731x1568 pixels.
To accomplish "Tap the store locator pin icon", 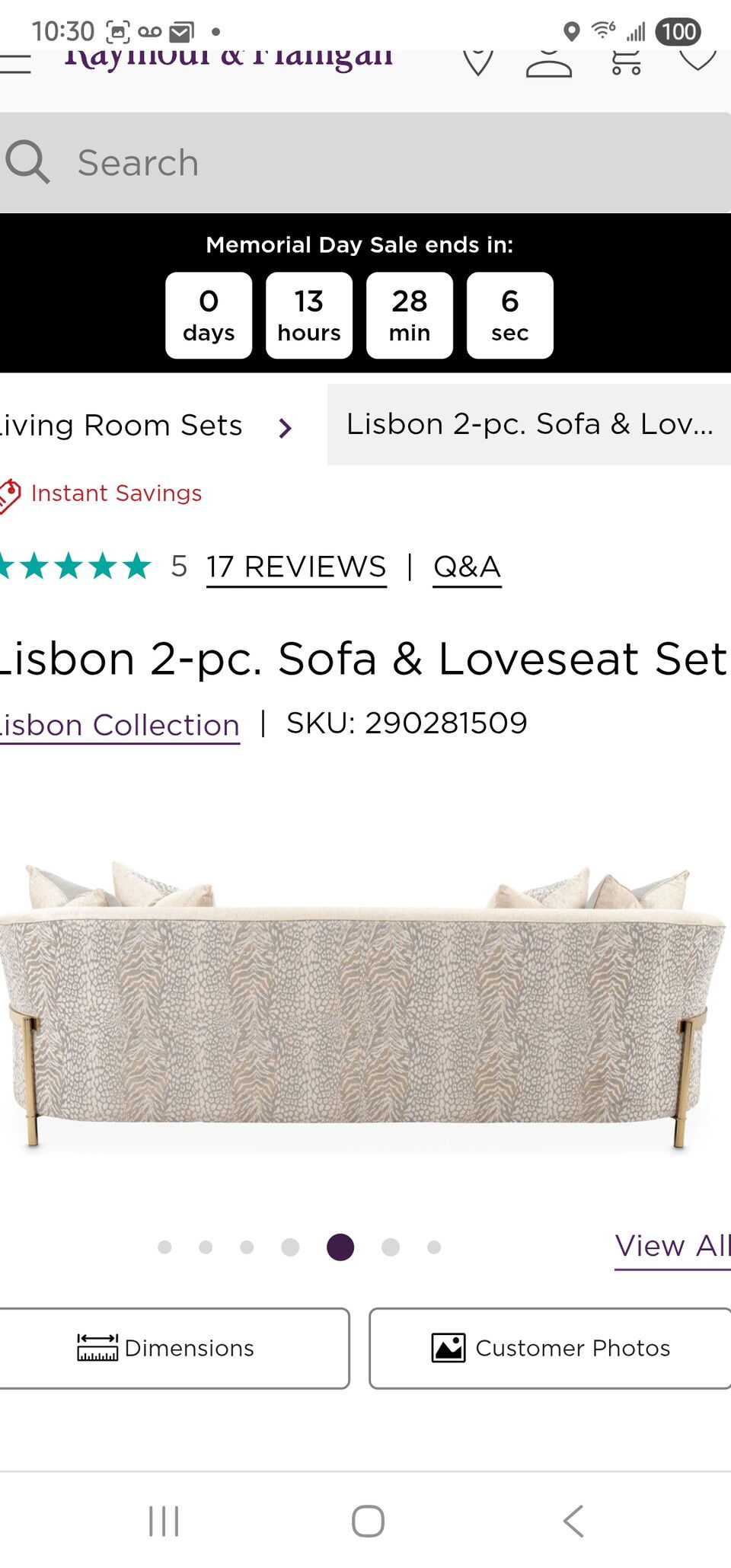I will pyautogui.click(x=478, y=61).
